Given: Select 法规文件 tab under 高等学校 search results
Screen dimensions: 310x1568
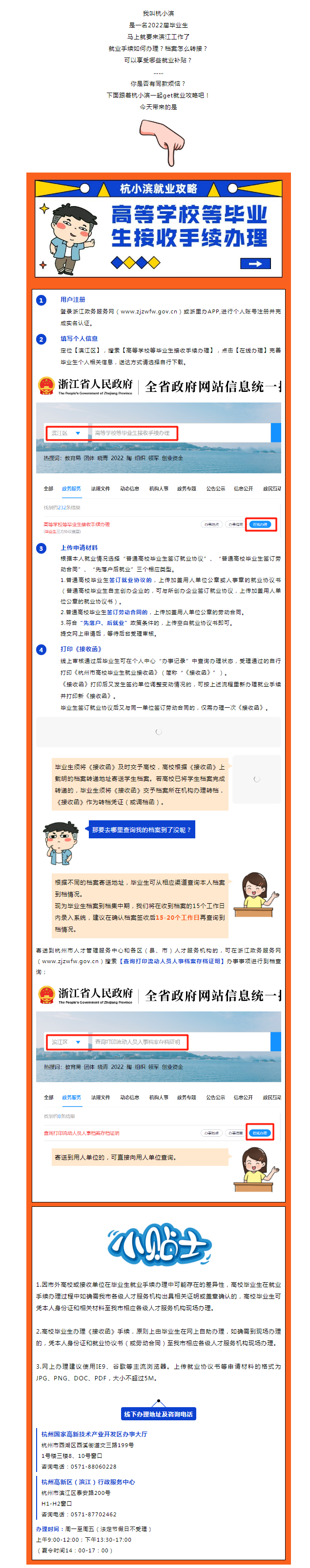Looking at the screenshot, I should (101, 488).
